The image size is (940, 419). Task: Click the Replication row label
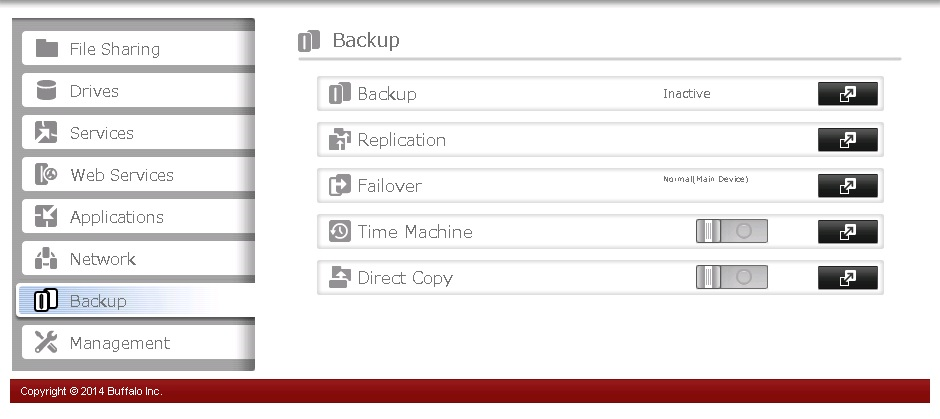401,140
